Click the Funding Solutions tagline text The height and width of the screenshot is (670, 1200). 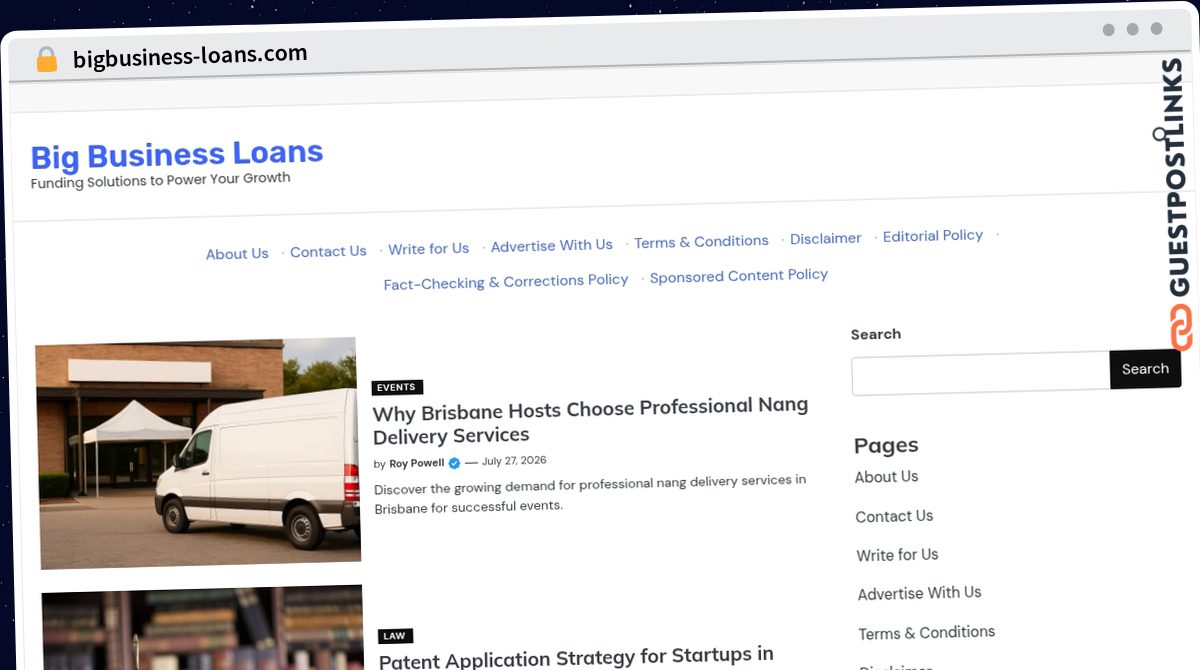[x=160, y=181]
